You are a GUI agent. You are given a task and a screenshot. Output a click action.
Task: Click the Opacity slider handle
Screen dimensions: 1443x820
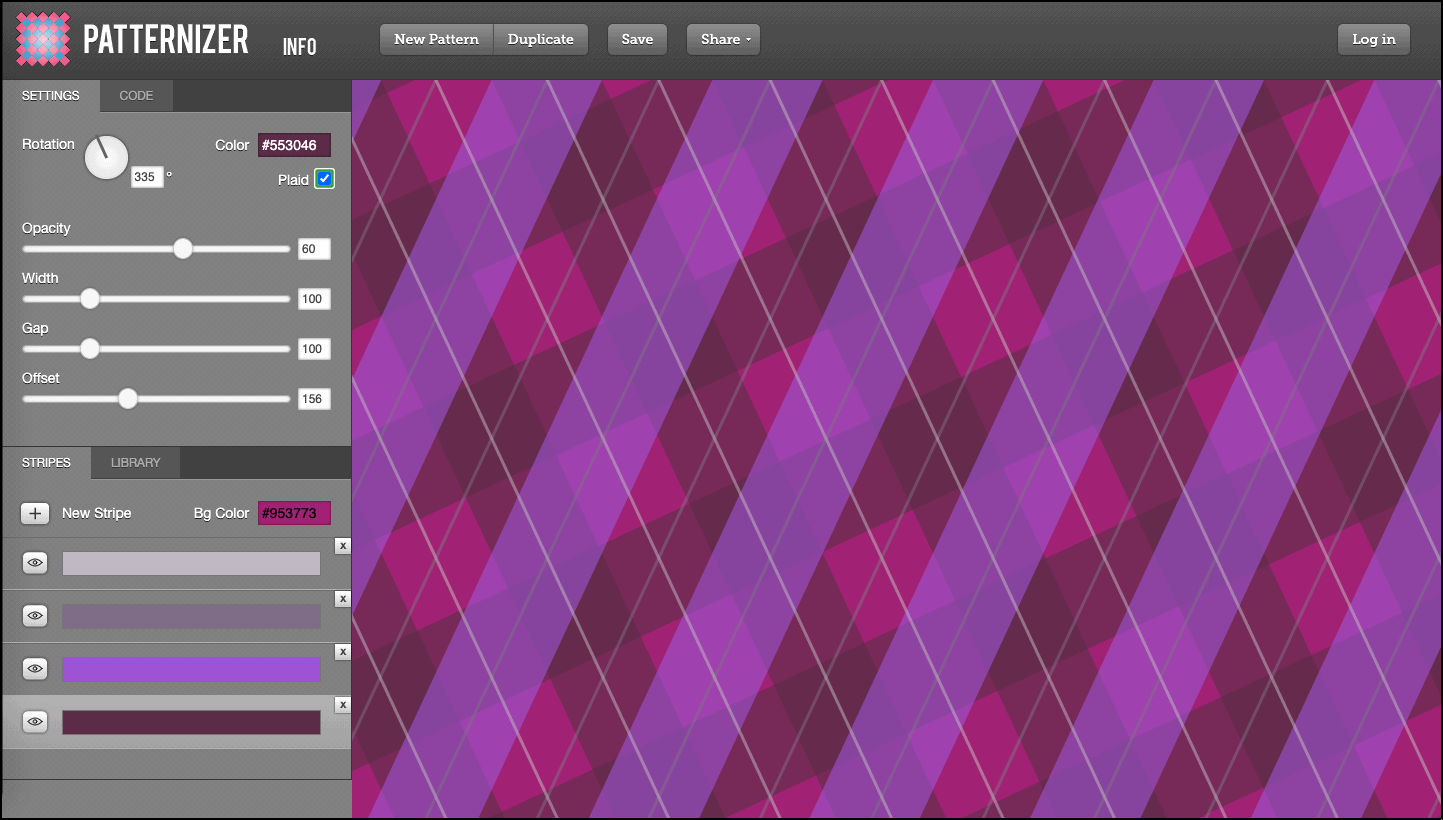(x=182, y=249)
